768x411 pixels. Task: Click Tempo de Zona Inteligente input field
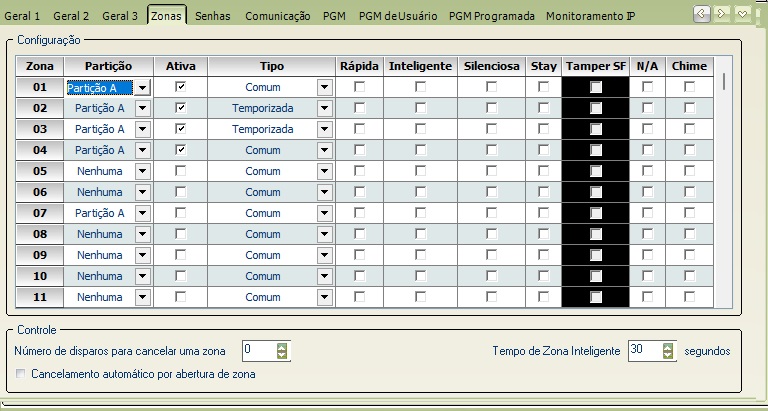645,351
